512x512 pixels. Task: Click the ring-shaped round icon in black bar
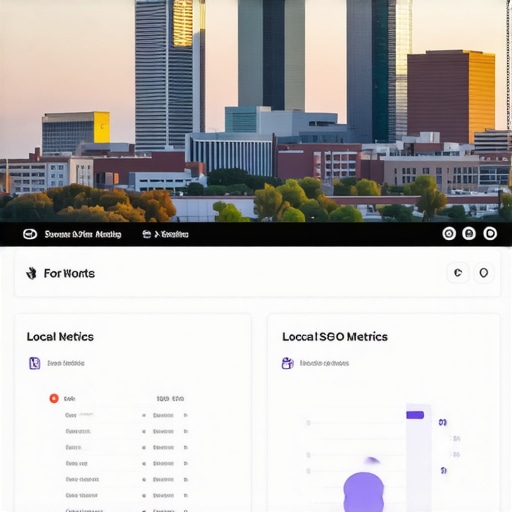point(449,233)
